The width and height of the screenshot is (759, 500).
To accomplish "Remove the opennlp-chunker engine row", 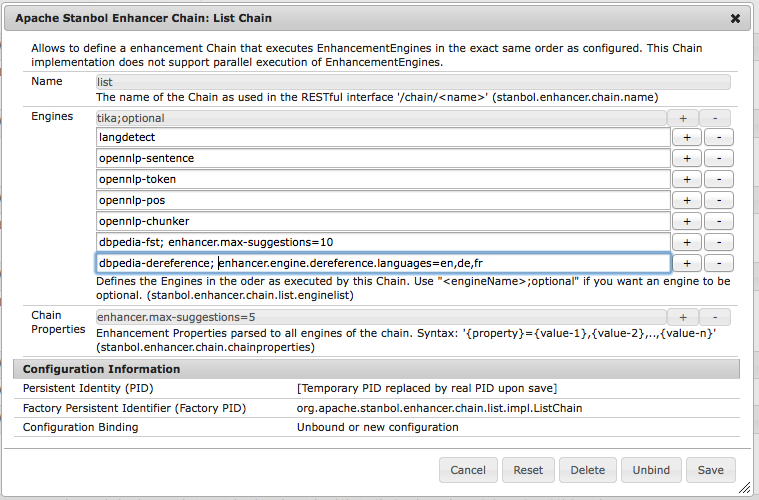I will [719, 221].
